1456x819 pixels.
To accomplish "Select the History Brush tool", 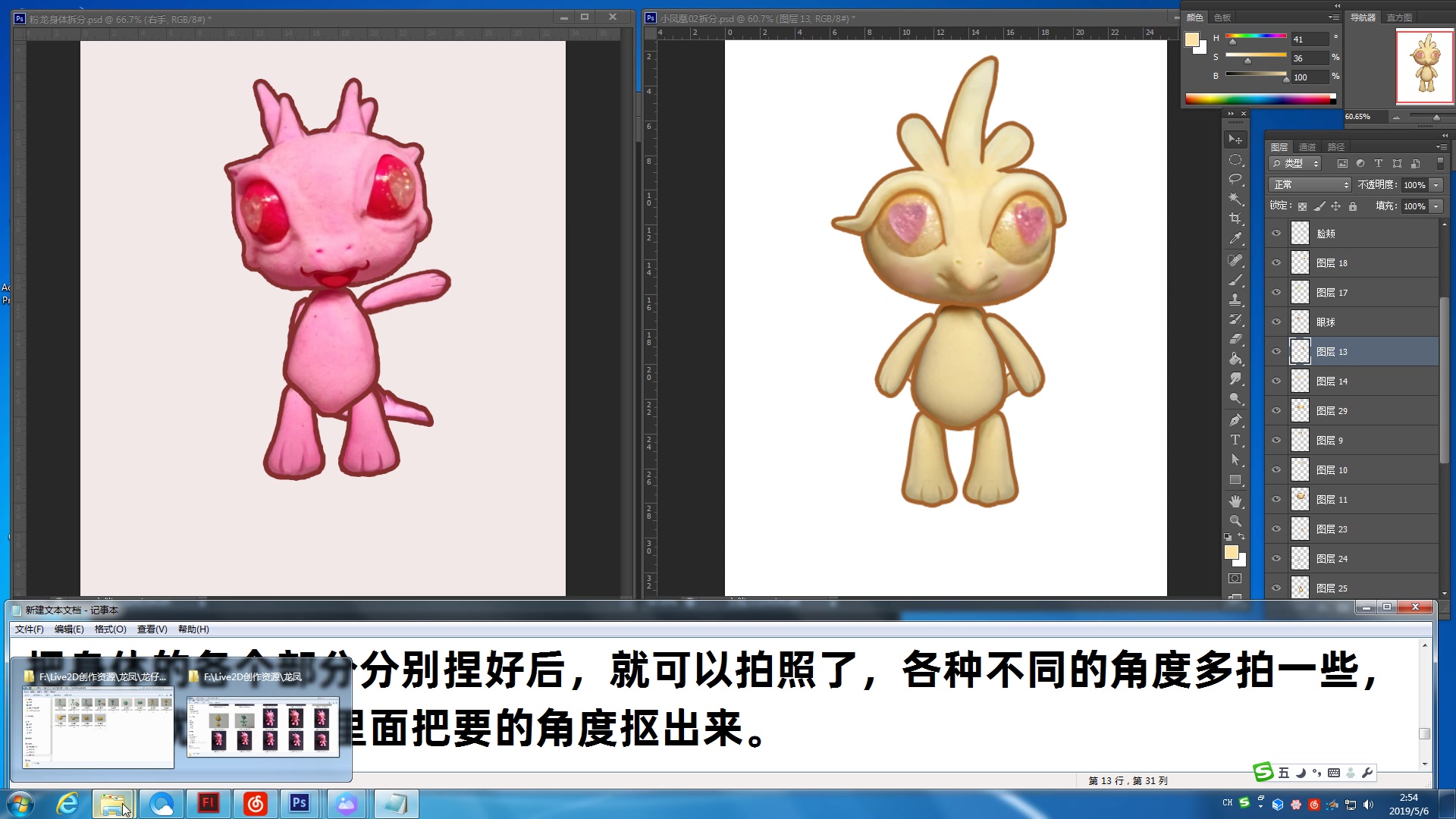I will click(x=1235, y=319).
